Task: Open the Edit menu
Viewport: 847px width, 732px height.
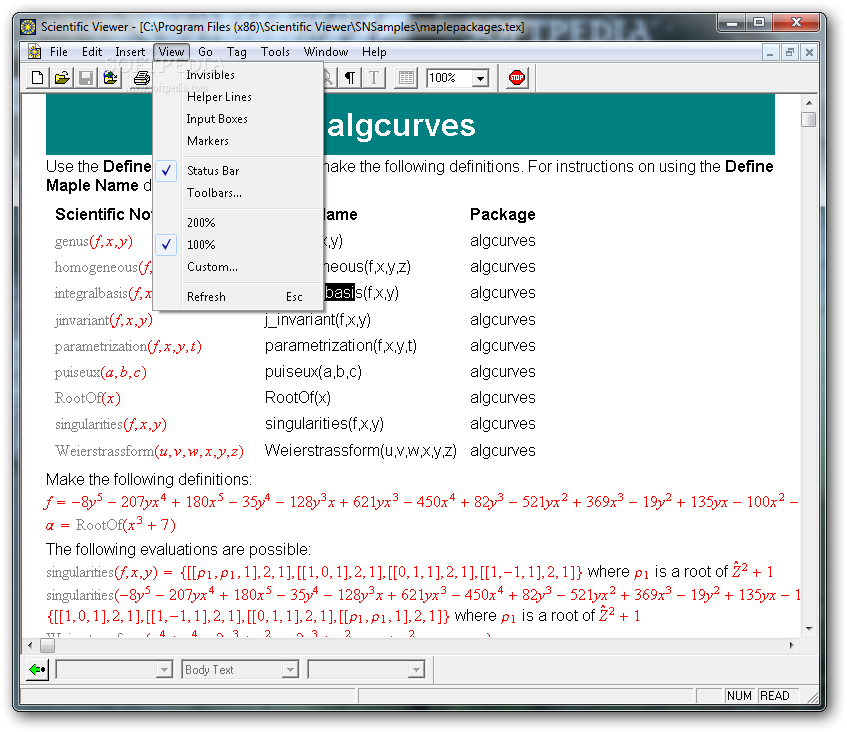Action: (92, 52)
